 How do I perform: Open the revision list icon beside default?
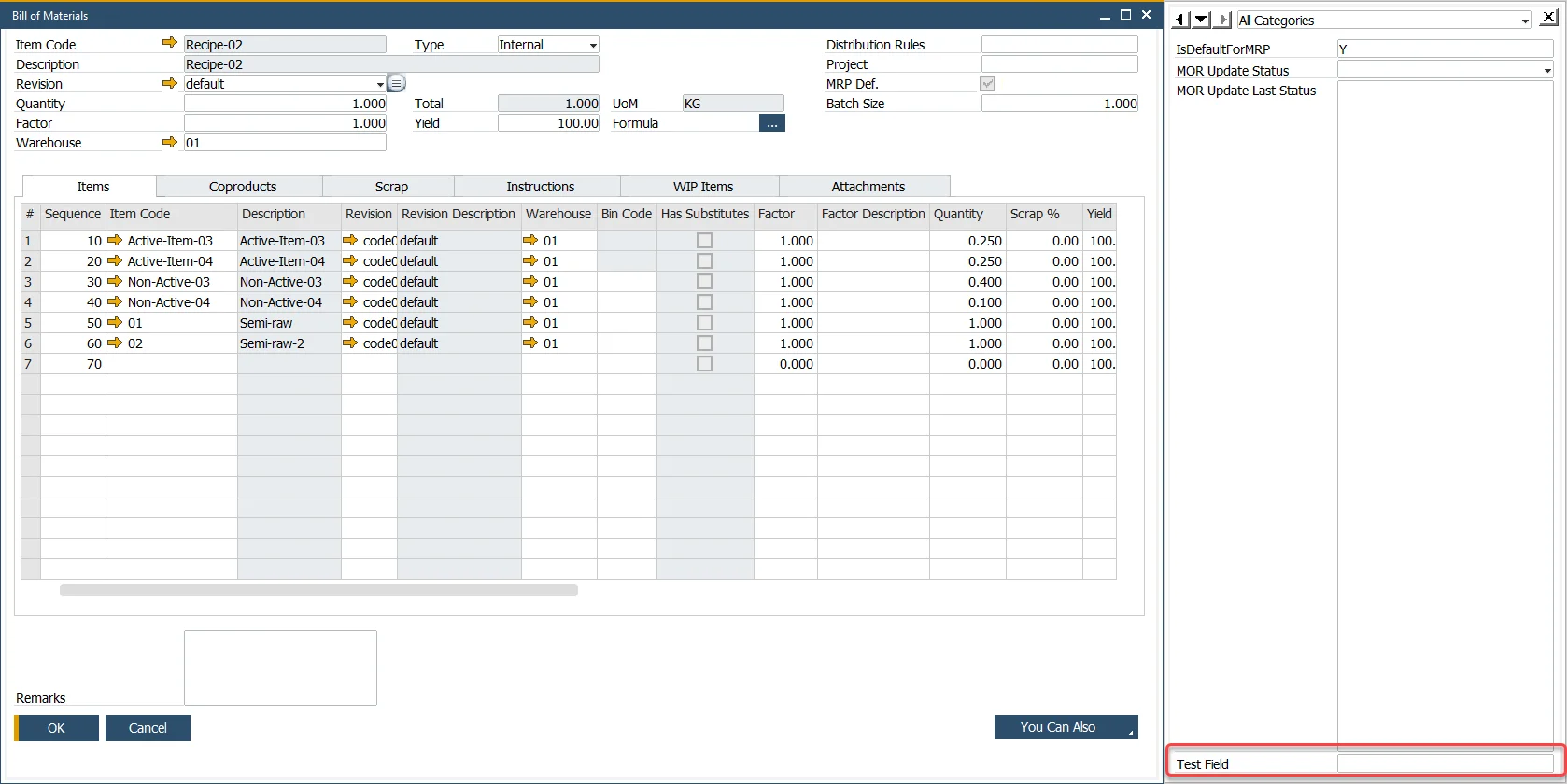coord(396,84)
